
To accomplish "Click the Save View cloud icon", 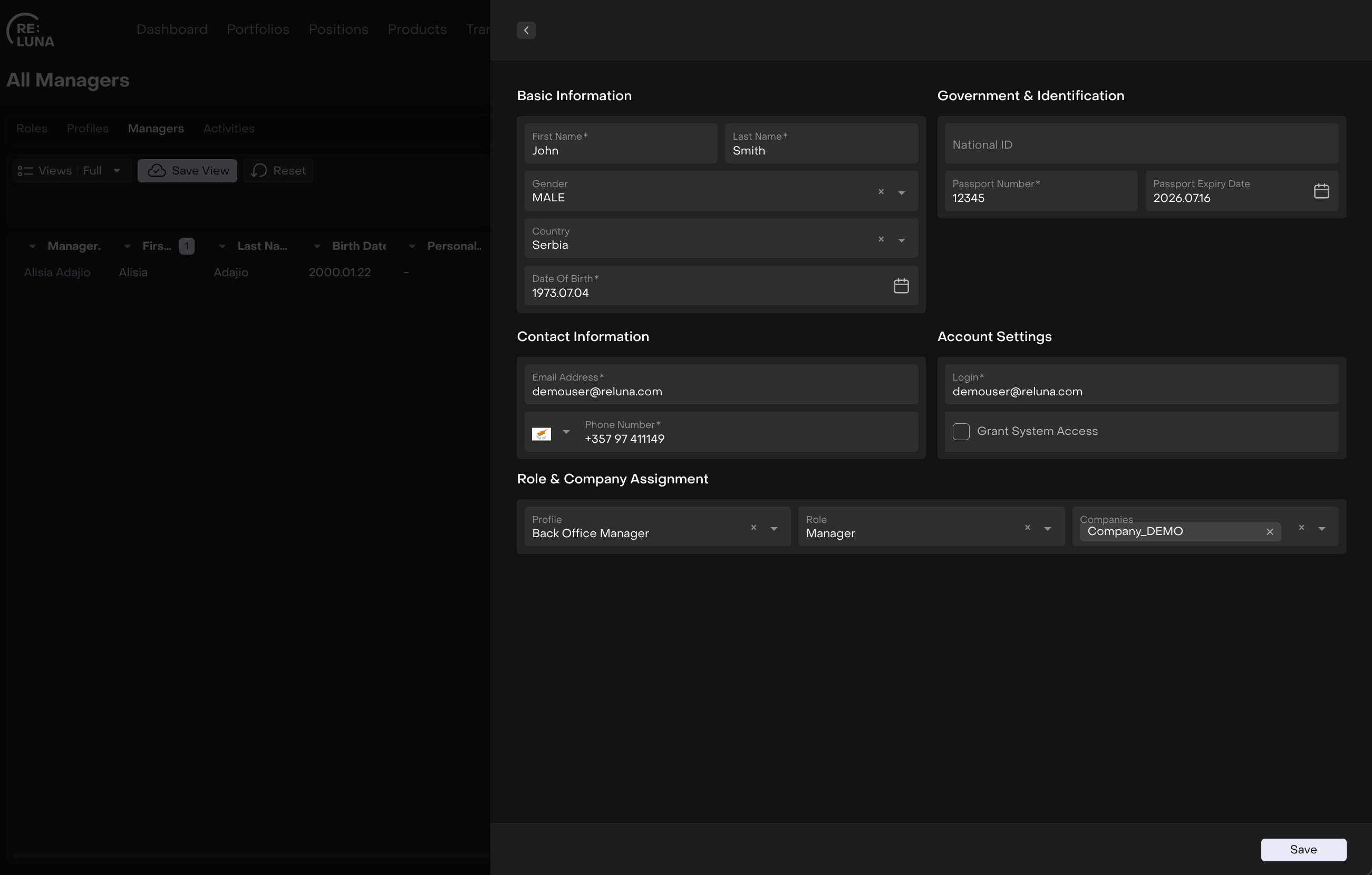I will (157, 171).
